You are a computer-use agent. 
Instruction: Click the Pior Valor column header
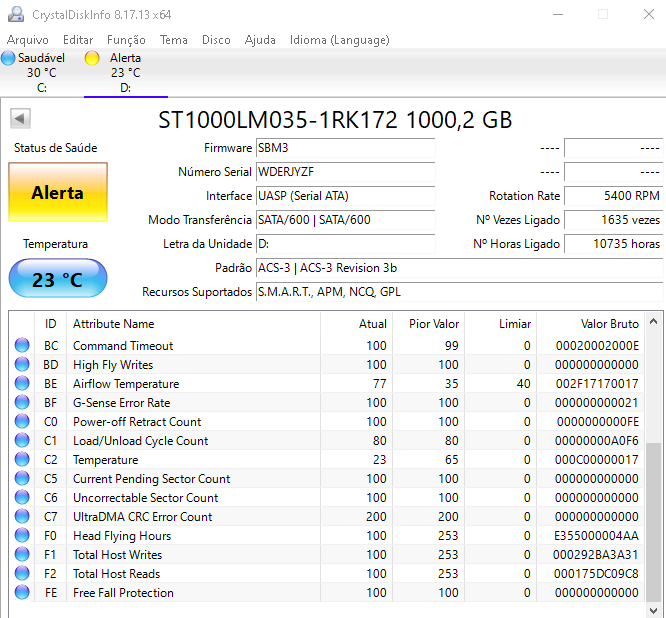[429, 324]
